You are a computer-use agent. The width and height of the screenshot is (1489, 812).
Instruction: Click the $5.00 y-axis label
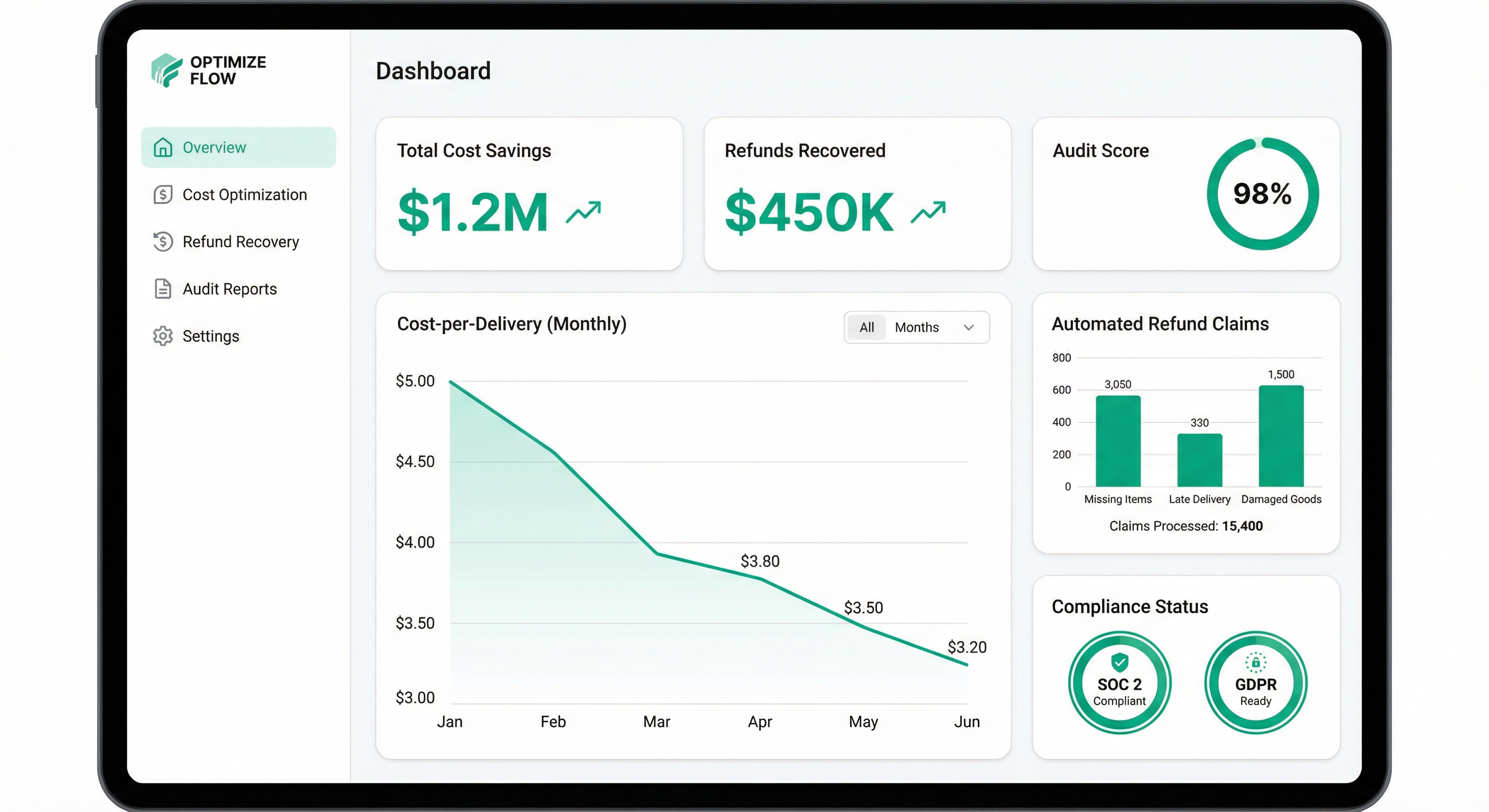[415, 382]
